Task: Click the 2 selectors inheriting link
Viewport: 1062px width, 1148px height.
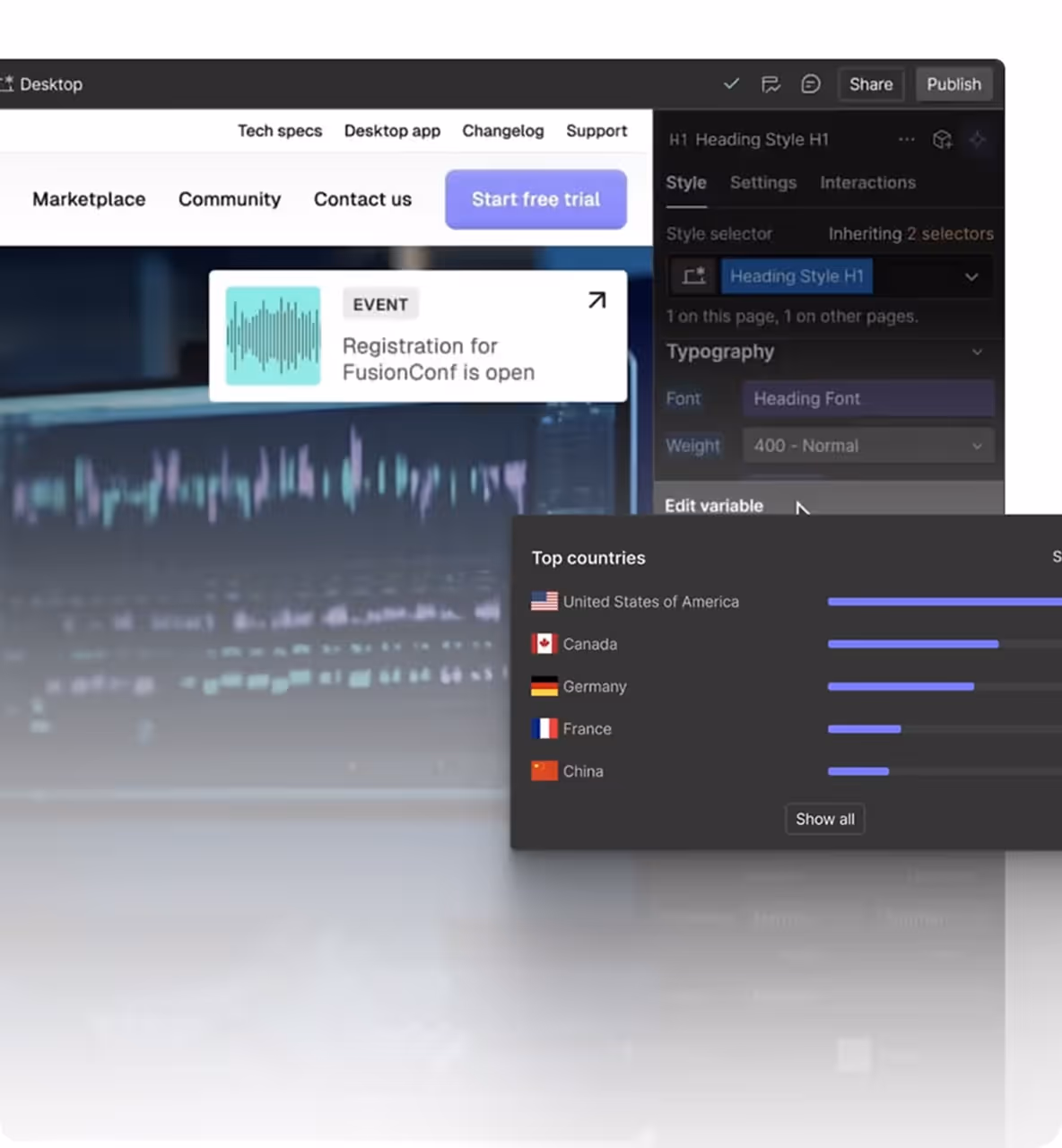Action: click(950, 234)
